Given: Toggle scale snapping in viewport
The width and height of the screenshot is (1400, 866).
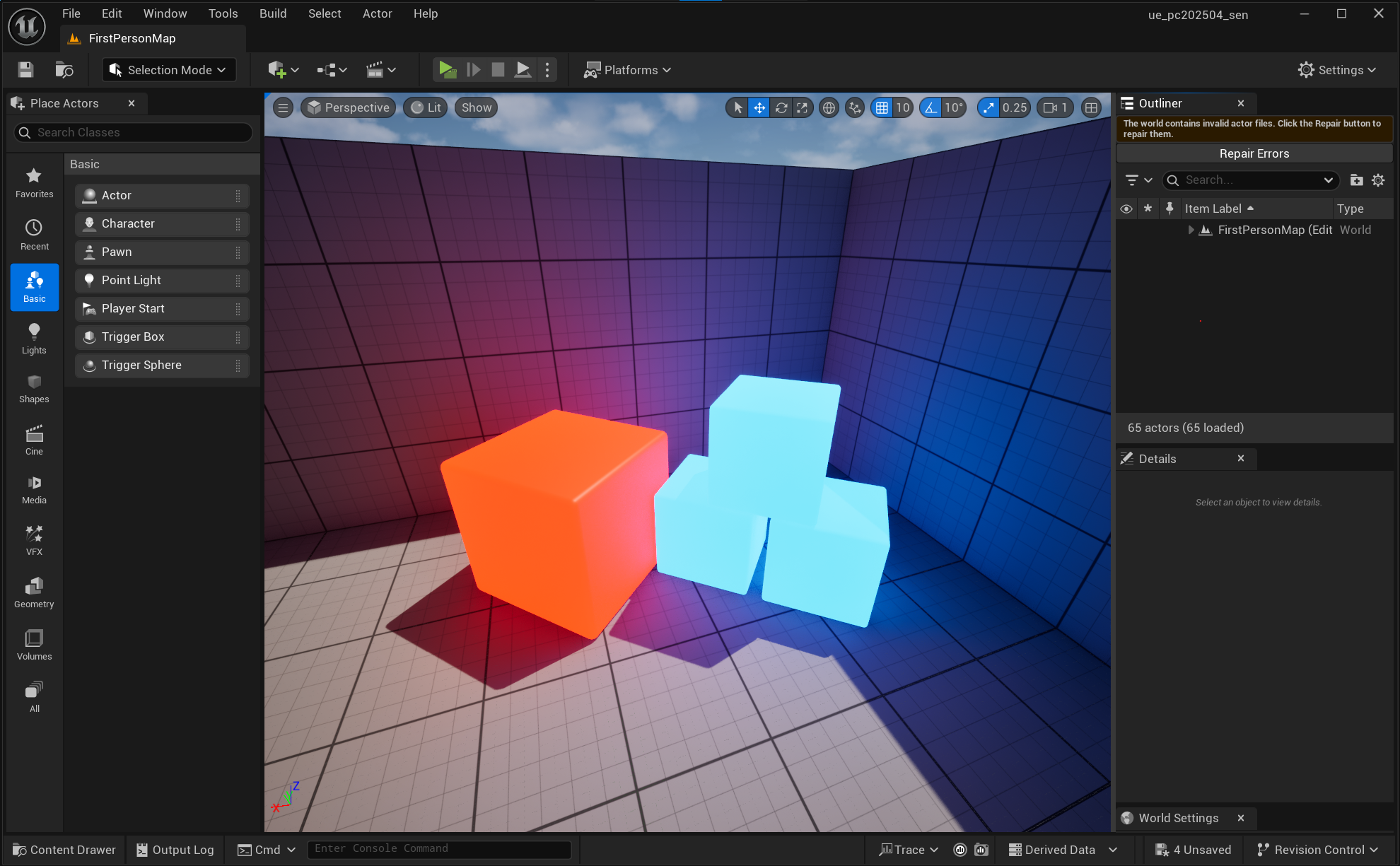Looking at the screenshot, I should coord(988,107).
